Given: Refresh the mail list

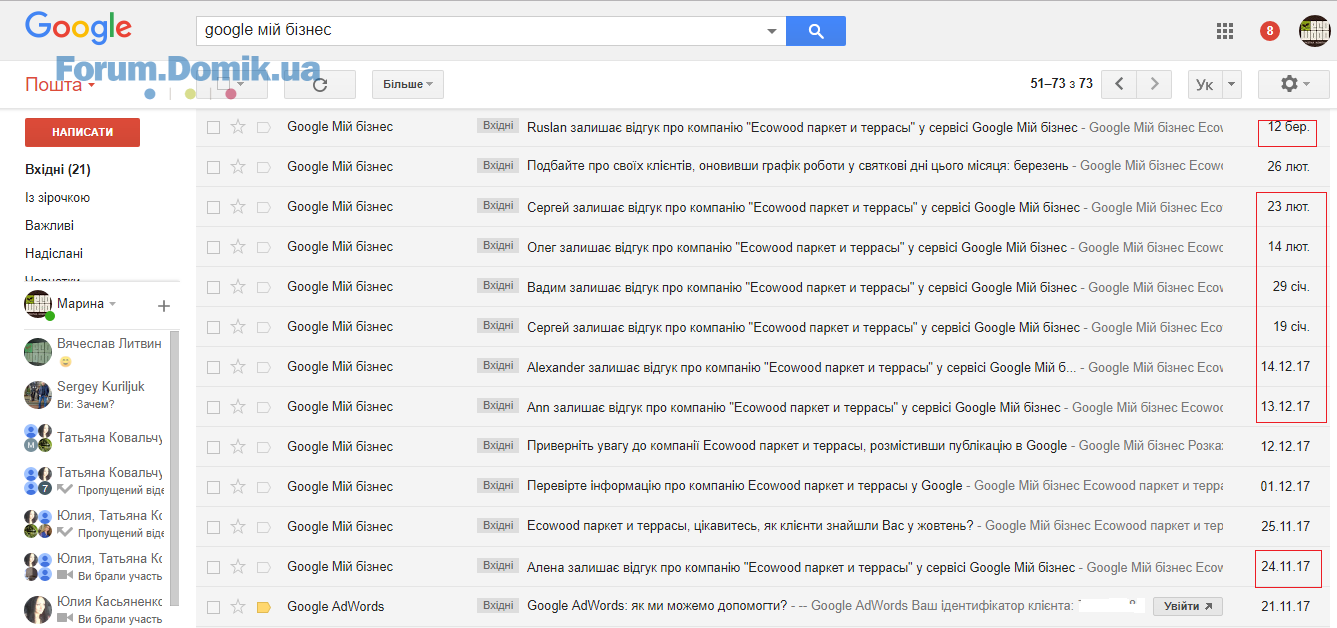Looking at the screenshot, I should pos(320,85).
